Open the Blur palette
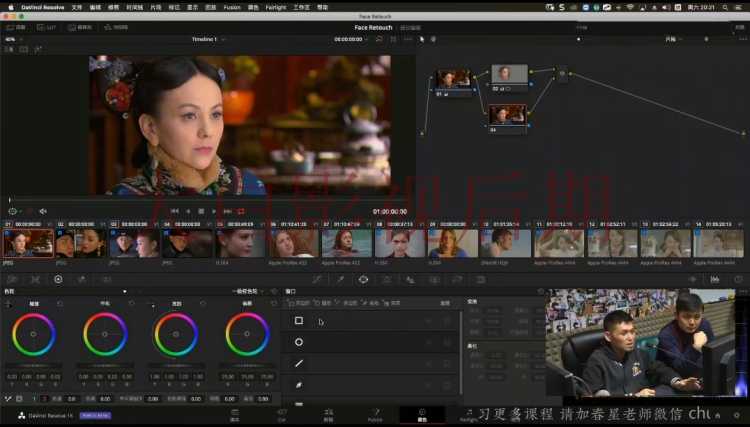Image resolution: width=750 pixels, height=427 pixels. coord(410,279)
